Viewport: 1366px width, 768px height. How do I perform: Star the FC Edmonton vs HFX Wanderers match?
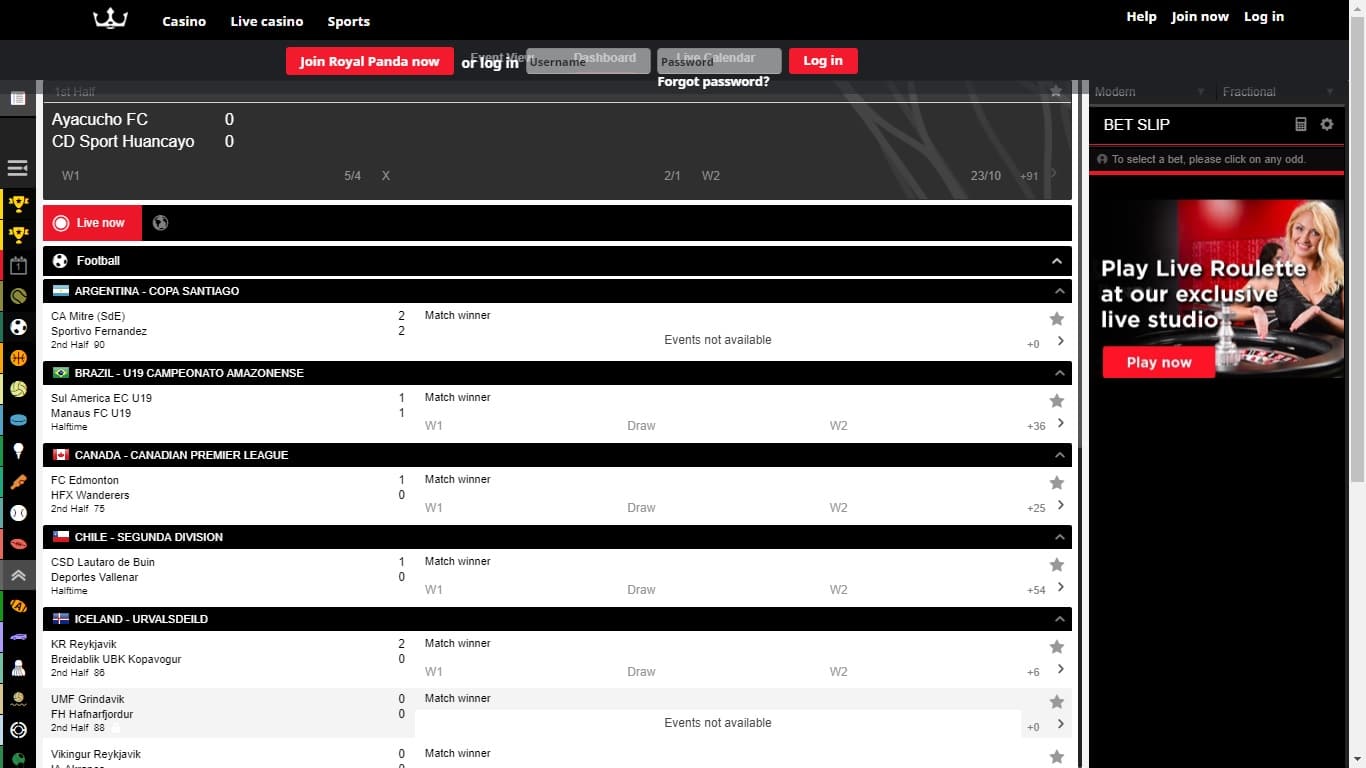1057,483
